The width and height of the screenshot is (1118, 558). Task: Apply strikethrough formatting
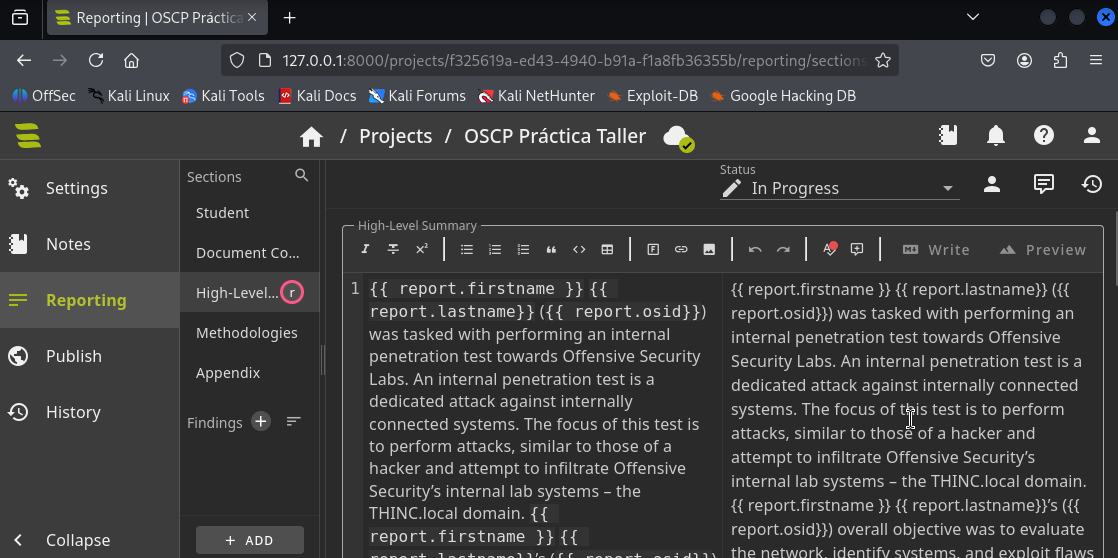(x=393, y=249)
